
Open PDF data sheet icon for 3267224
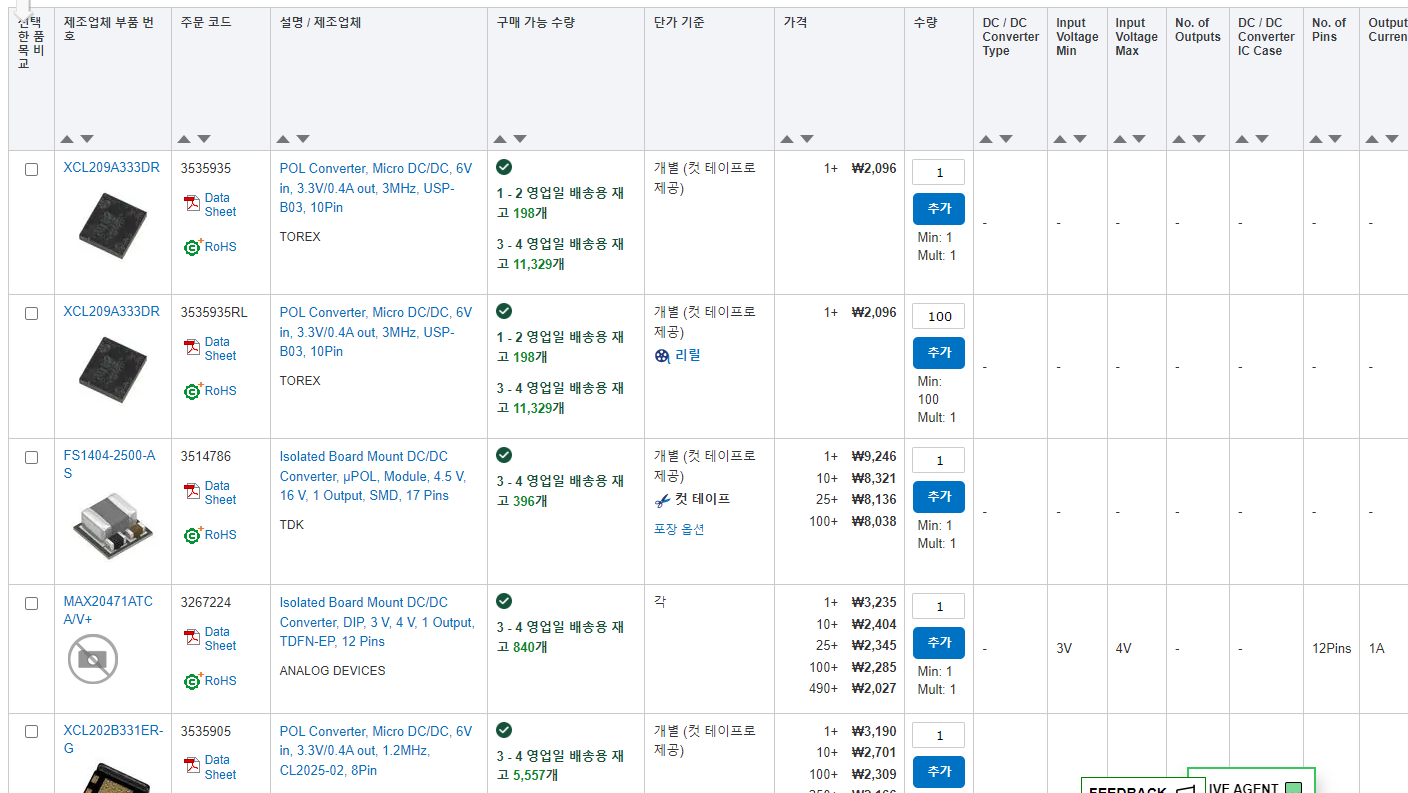[x=192, y=638]
